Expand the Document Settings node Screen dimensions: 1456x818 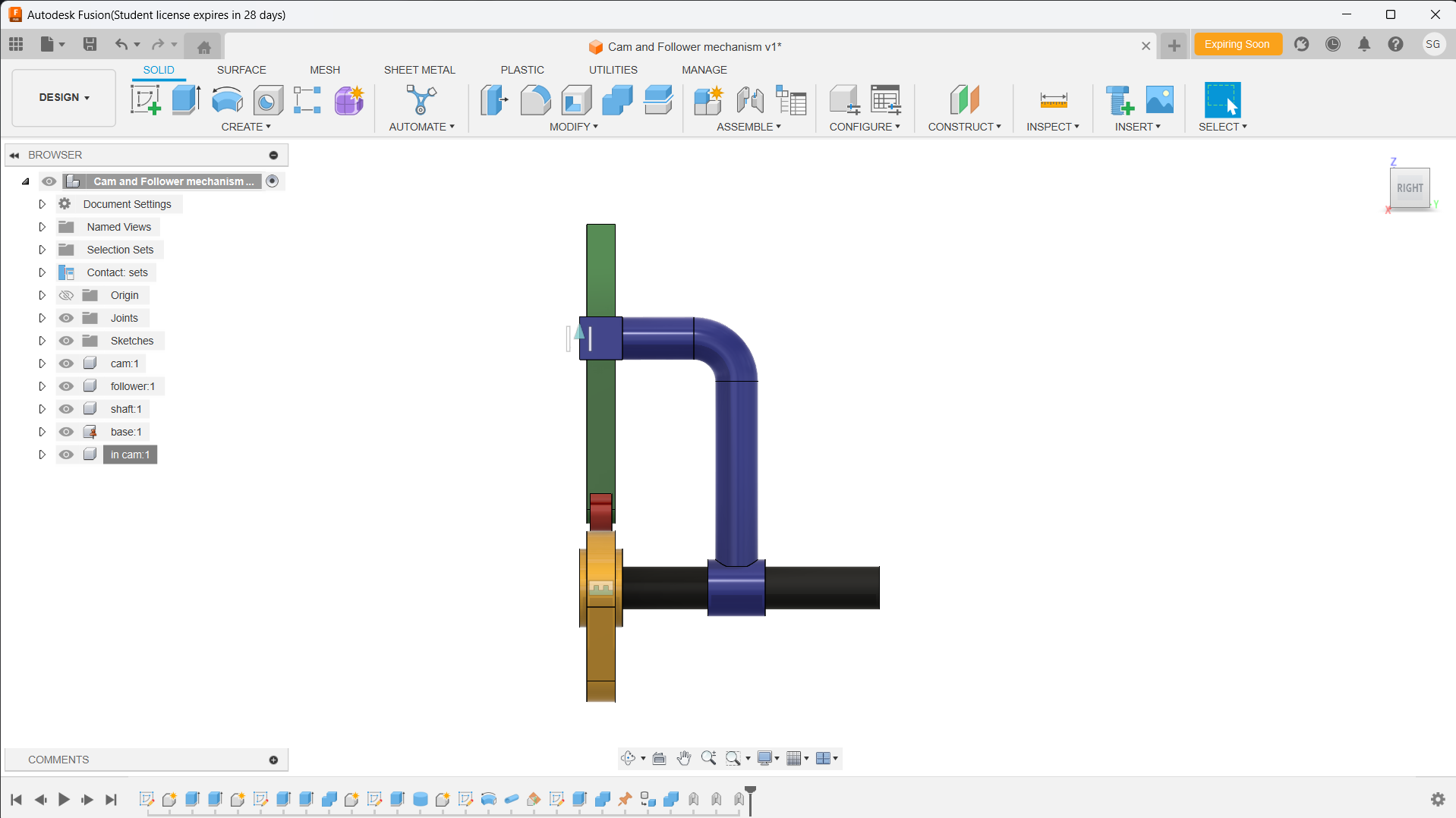(x=43, y=204)
